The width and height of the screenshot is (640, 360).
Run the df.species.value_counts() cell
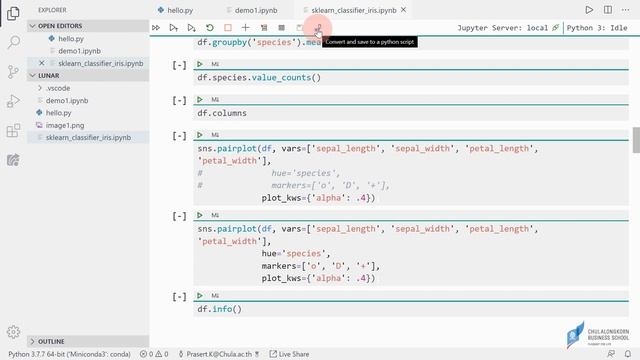[200, 64]
